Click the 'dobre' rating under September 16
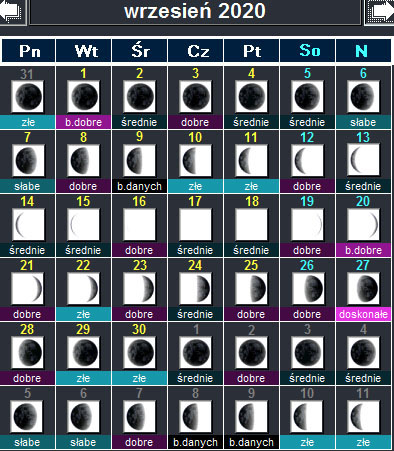This screenshot has width=394, height=451. click(x=139, y=250)
